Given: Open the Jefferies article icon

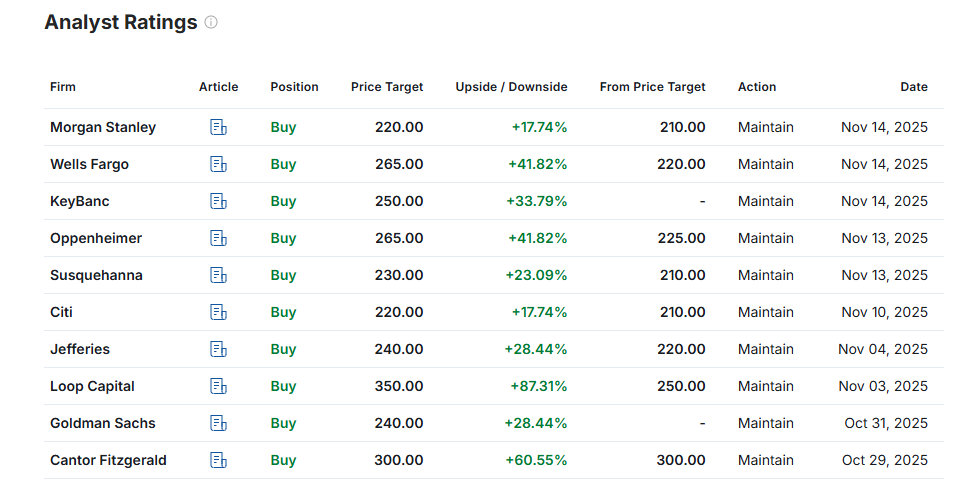Looking at the screenshot, I should click(218, 349).
